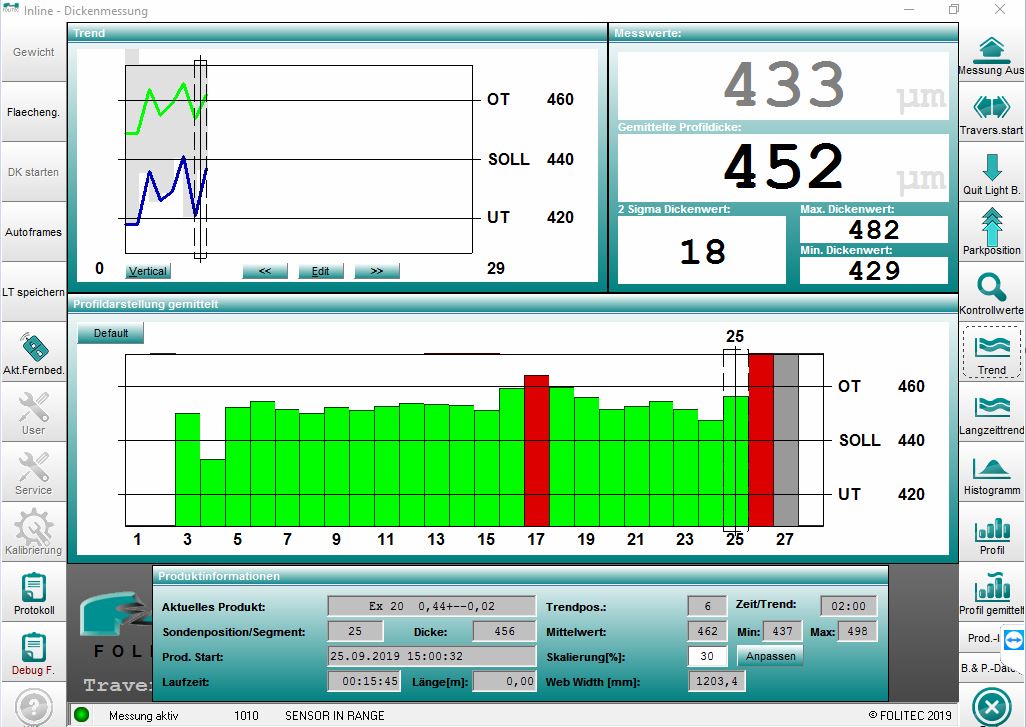
Task: Activate Akt.Fernbed. remote control
Action: [34, 353]
